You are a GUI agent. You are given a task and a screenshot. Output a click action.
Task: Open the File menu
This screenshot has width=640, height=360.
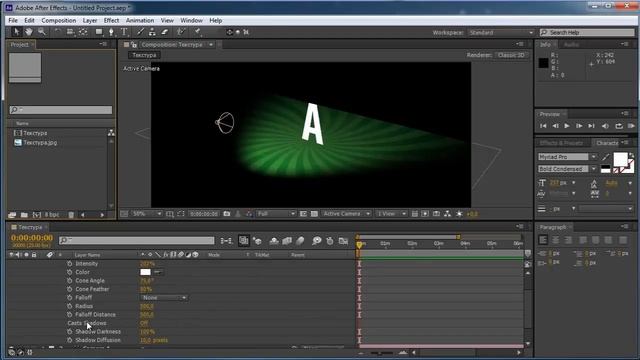(13, 20)
